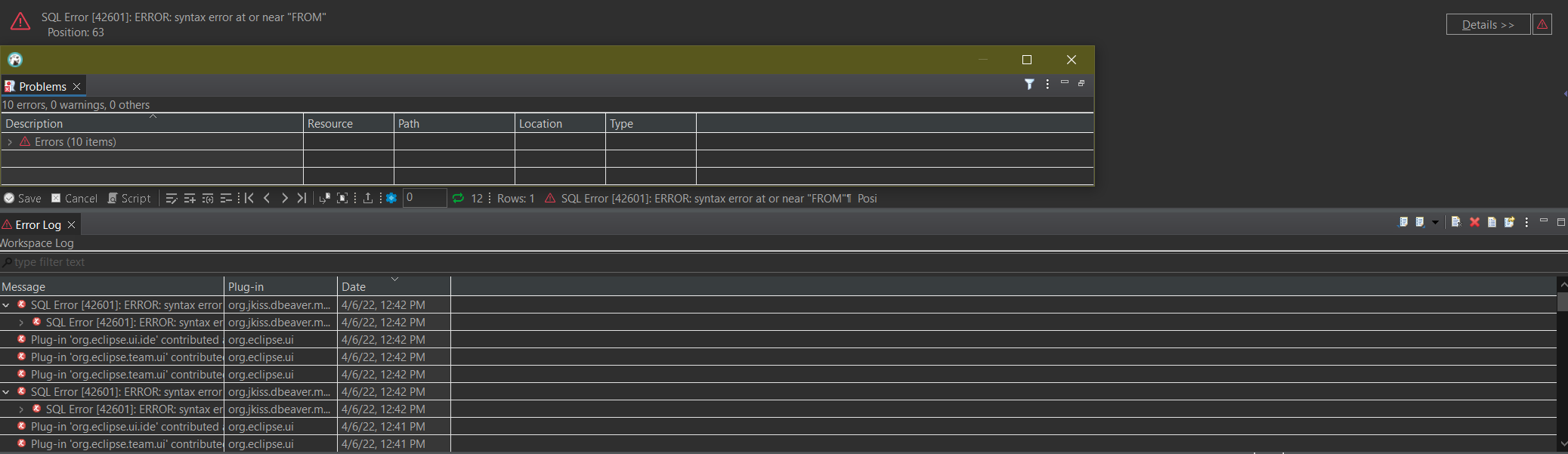Click the Save button in results toolbar

22,199
